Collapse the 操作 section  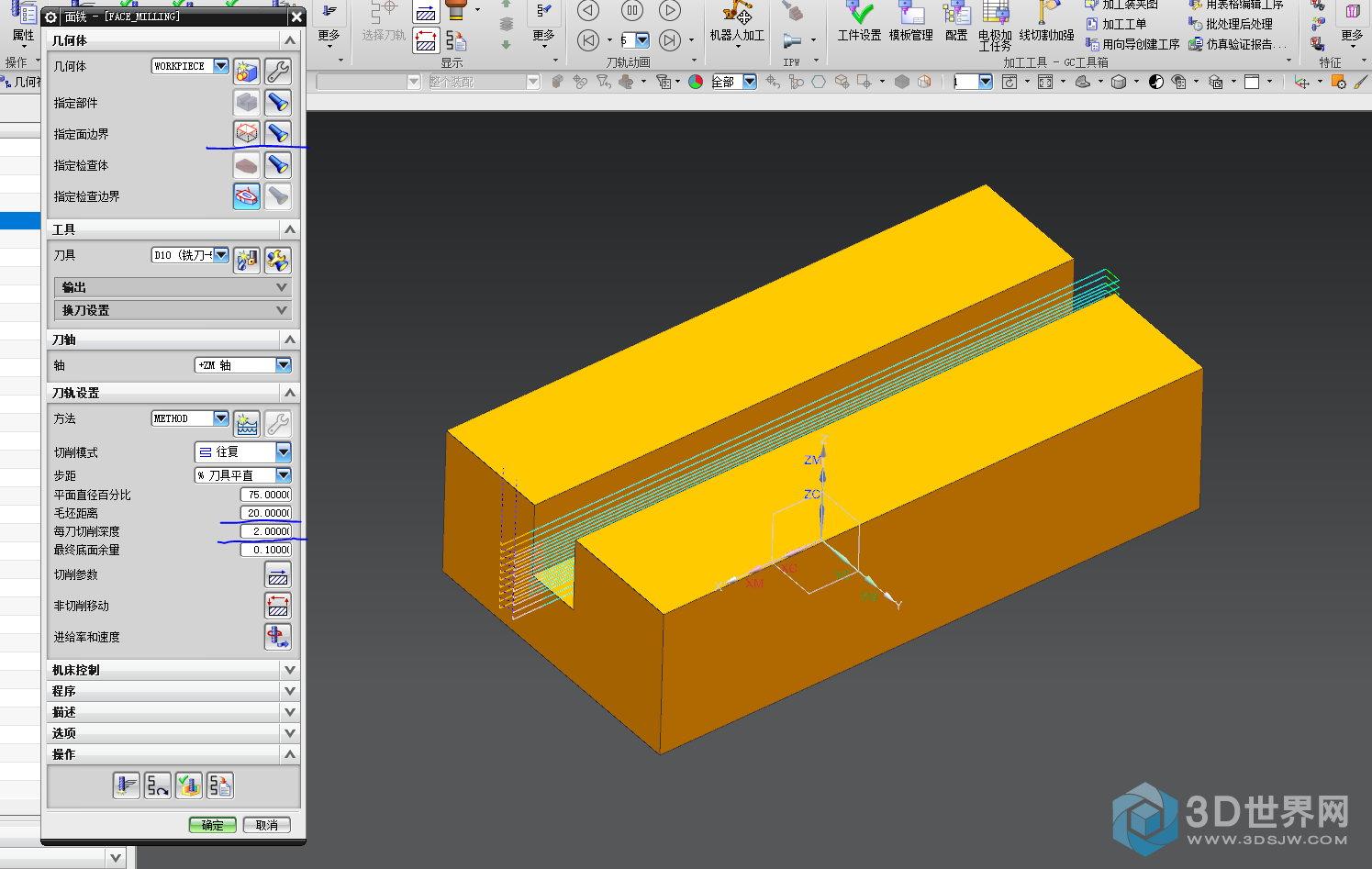[173, 754]
